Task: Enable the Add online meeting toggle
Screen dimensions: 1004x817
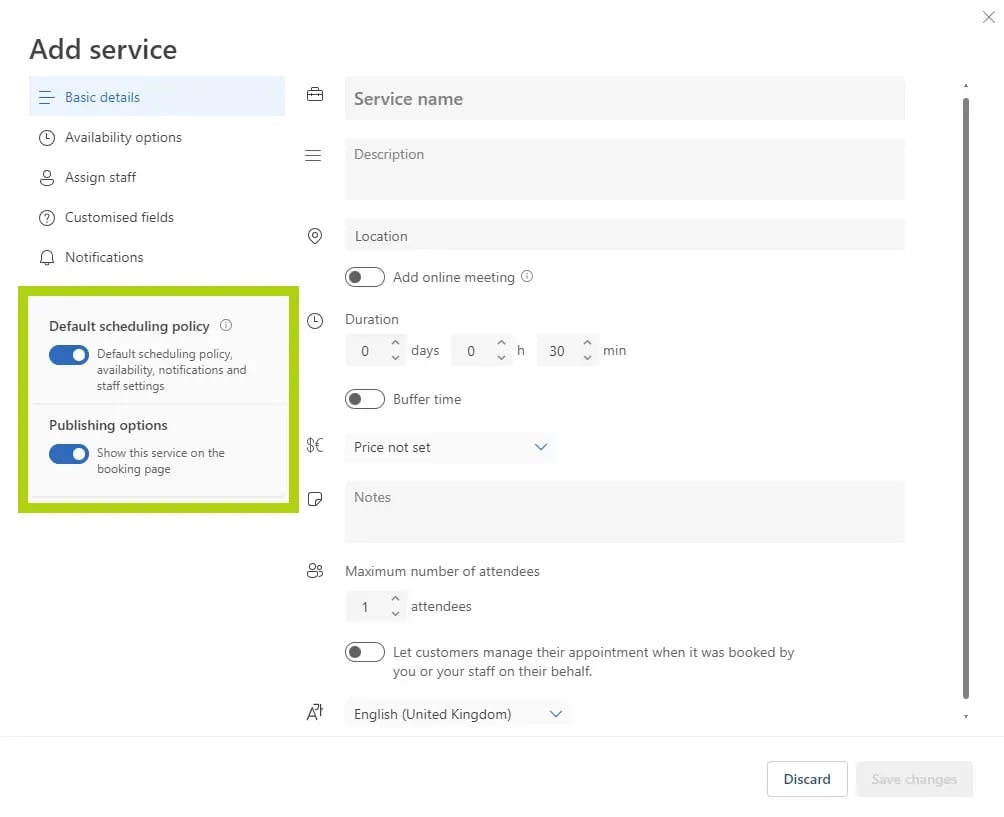Action: point(365,276)
